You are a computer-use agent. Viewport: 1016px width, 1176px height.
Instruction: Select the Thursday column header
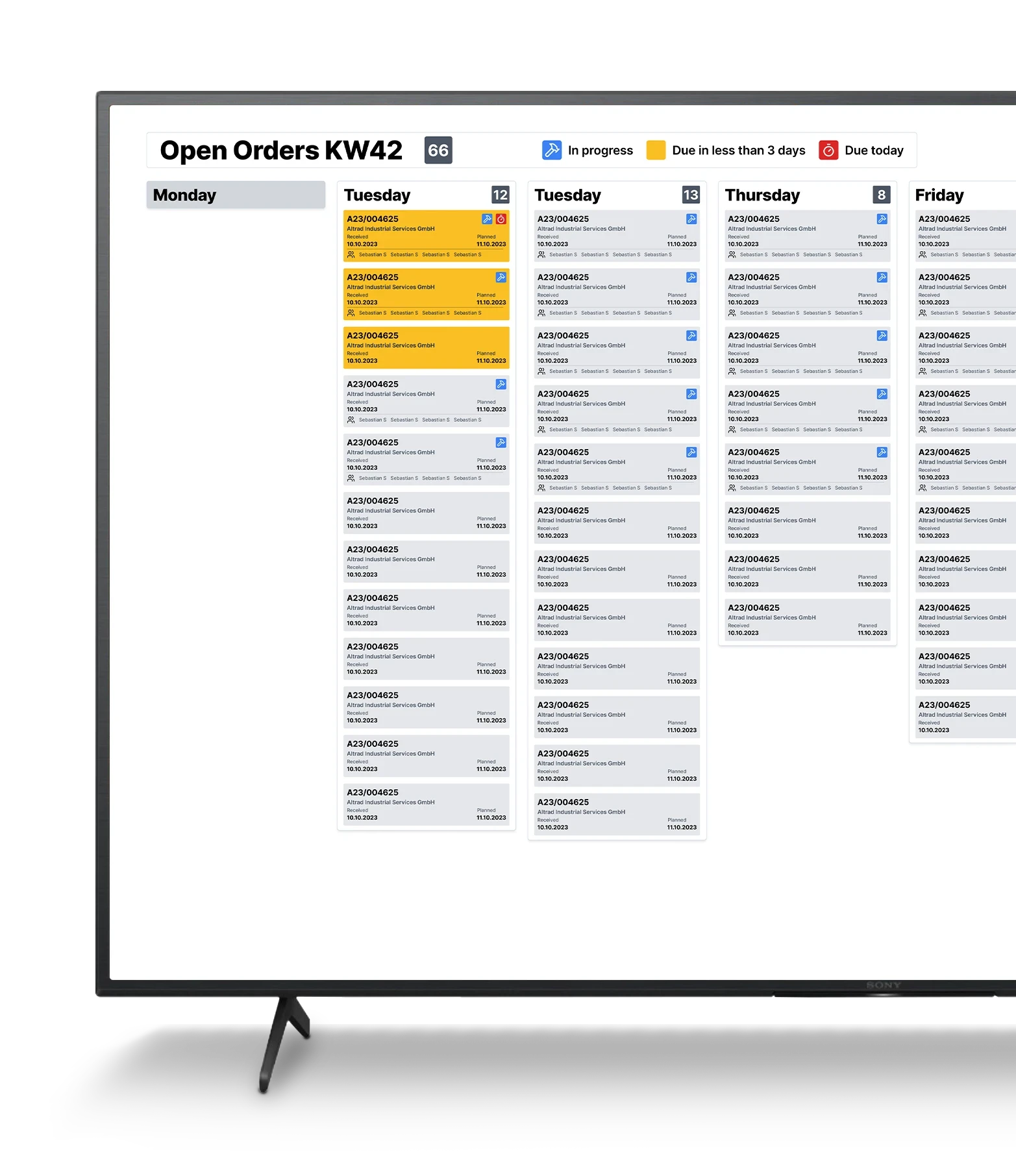coord(762,195)
